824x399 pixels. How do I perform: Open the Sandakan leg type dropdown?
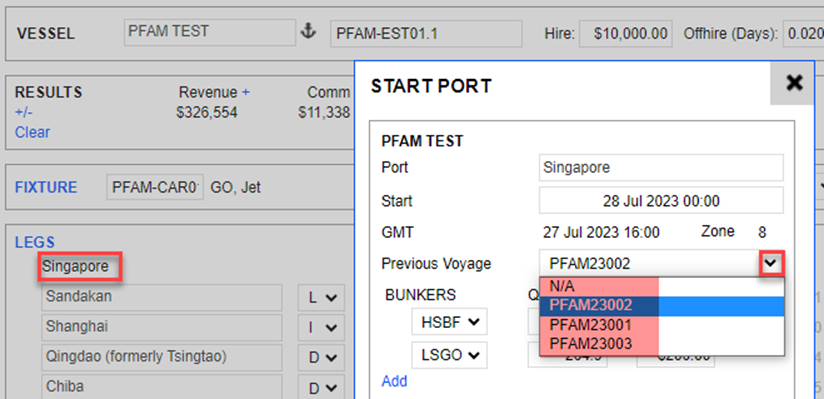321,298
